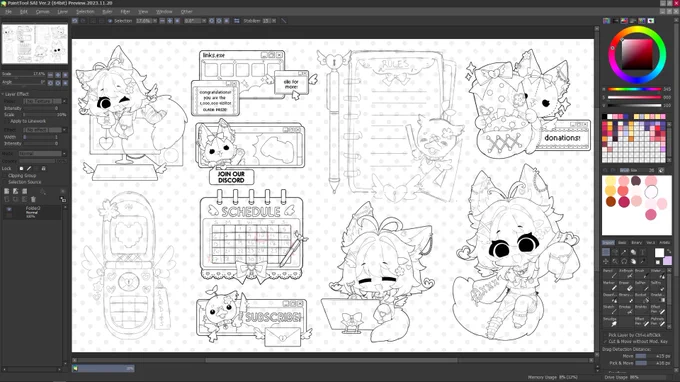This screenshot has width=680, height=382.
Task: Toggle the Selection visibility checkbox
Action: coord(110,21)
